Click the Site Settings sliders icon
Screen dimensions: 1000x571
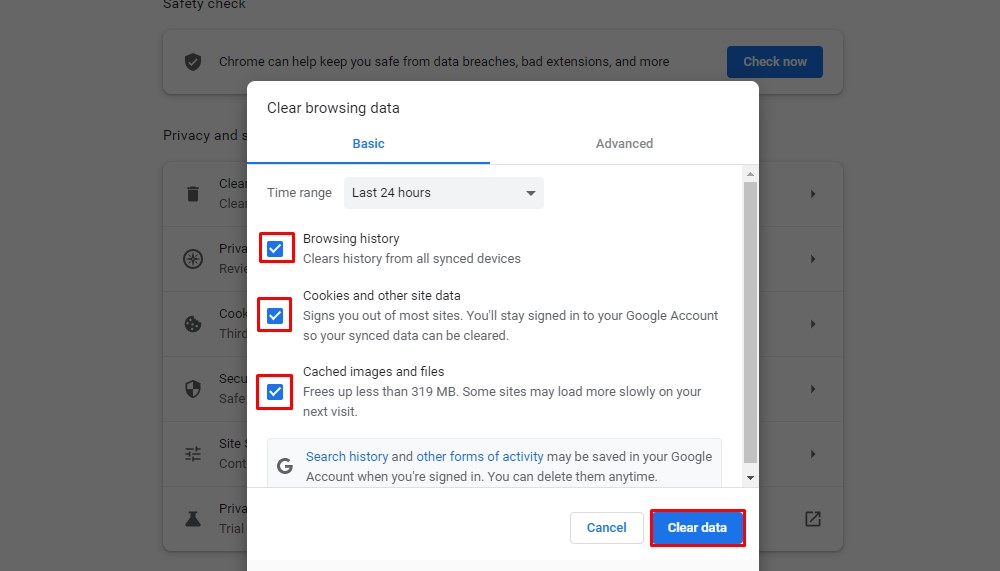193,454
